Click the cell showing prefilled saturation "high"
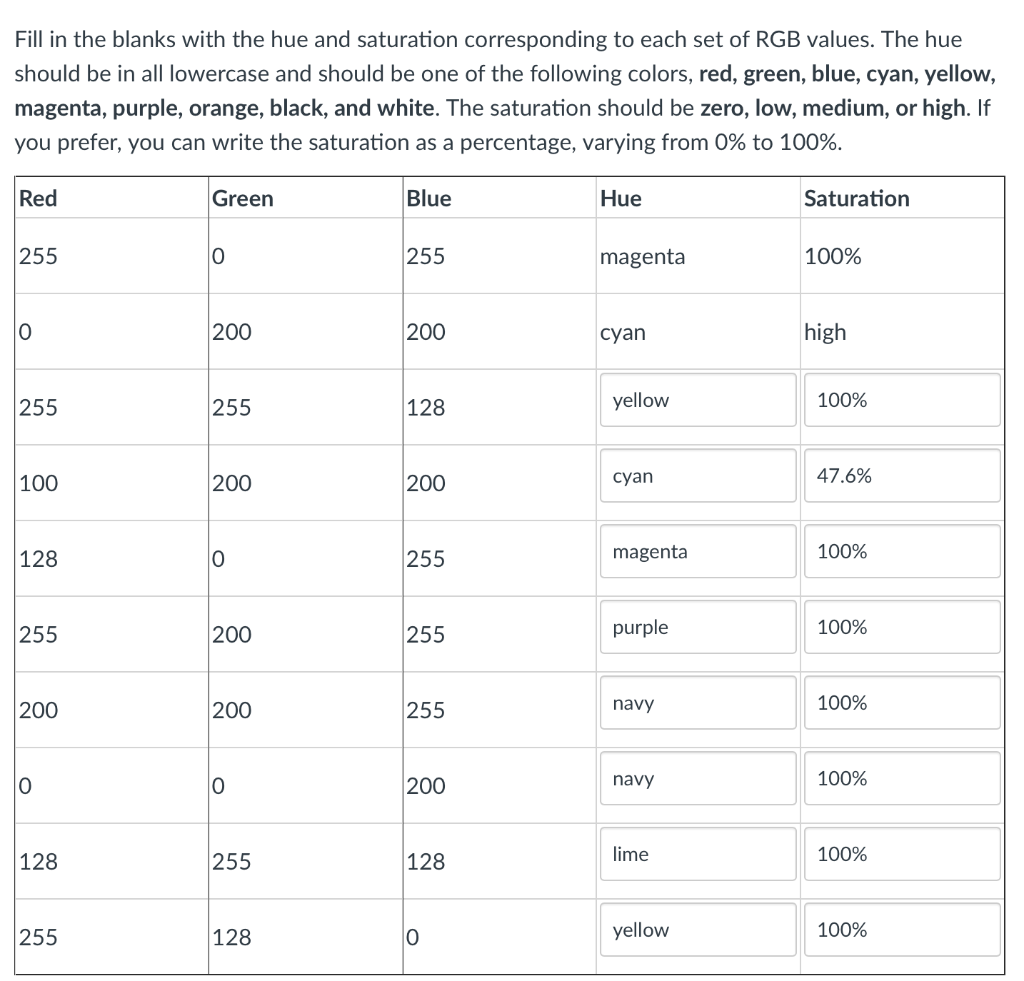Image resolution: width=1024 pixels, height=981 pixels. (825, 332)
